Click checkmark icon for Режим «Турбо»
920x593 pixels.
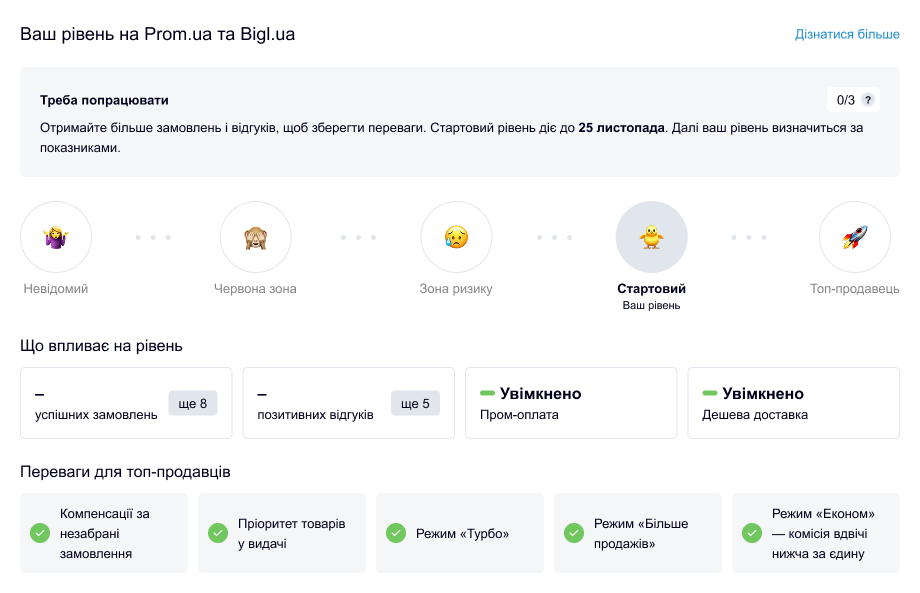[396, 533]
